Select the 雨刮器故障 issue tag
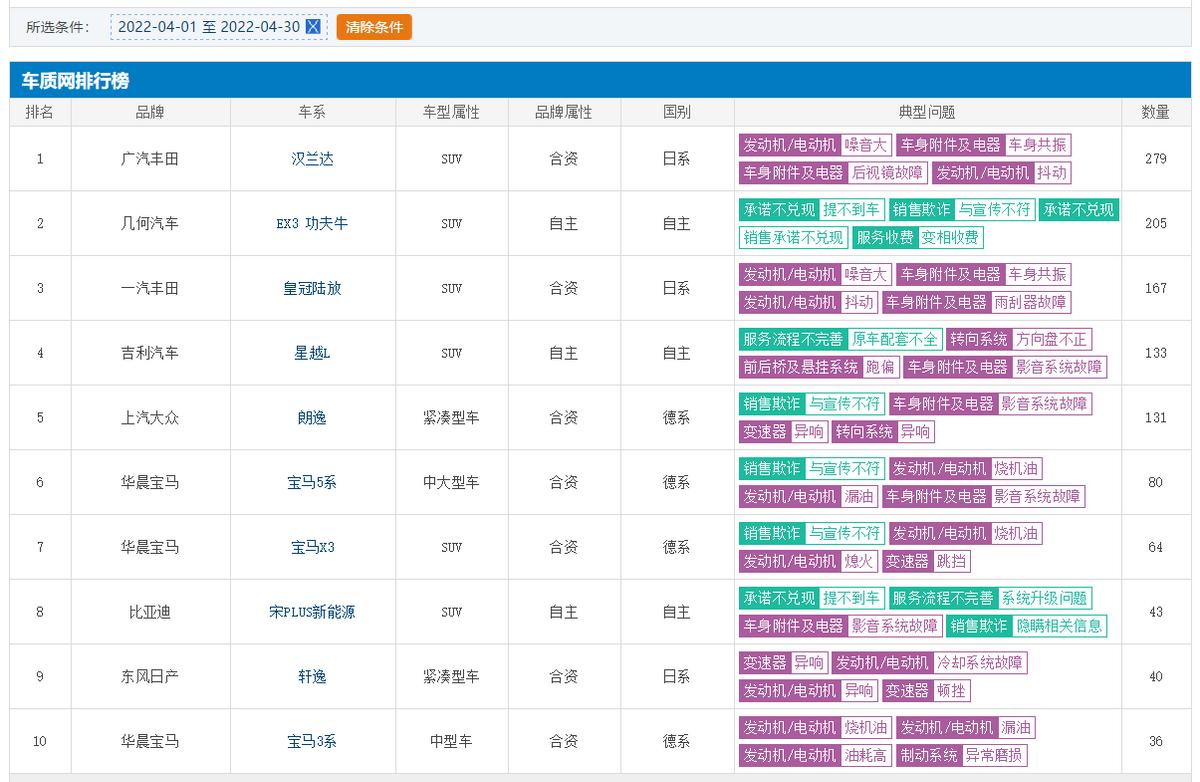The width and height of the screenshot is (1200, 782). pos(1030,302)
